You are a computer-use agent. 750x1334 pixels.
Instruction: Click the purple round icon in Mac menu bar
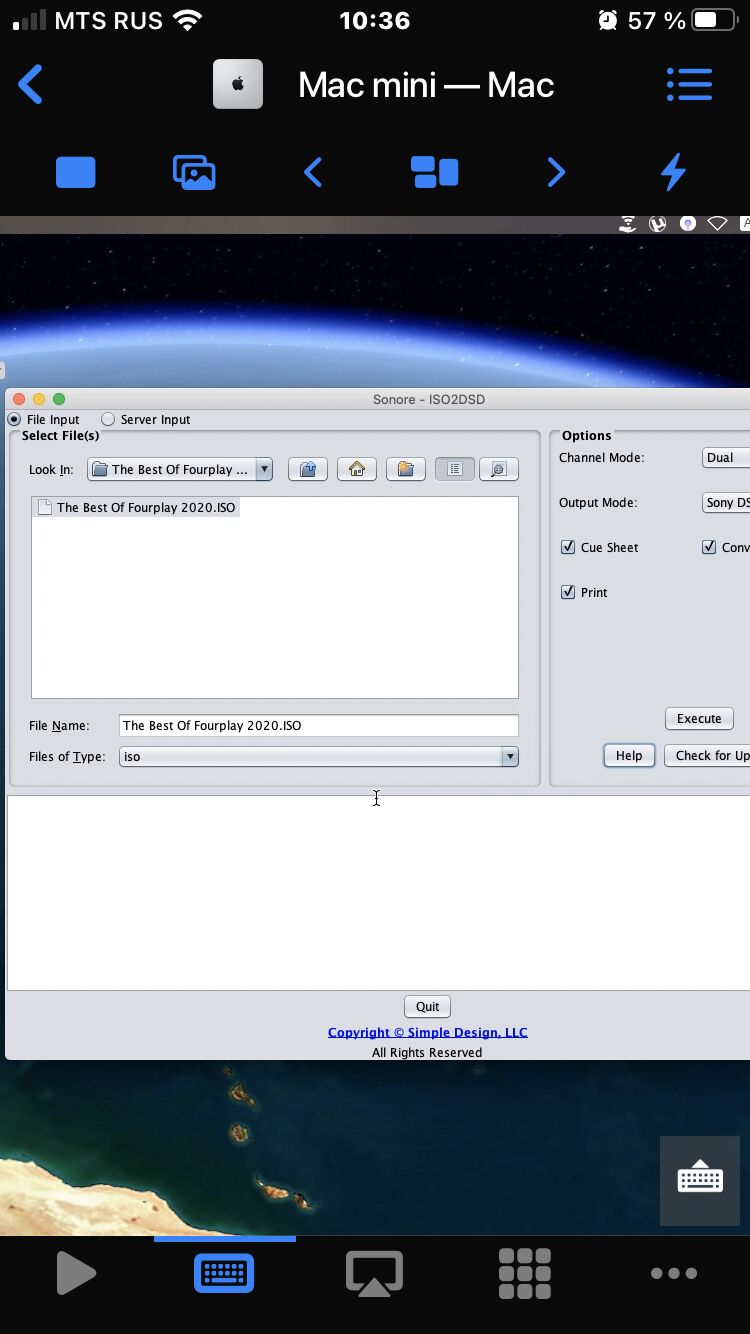[x=688, y=224]
